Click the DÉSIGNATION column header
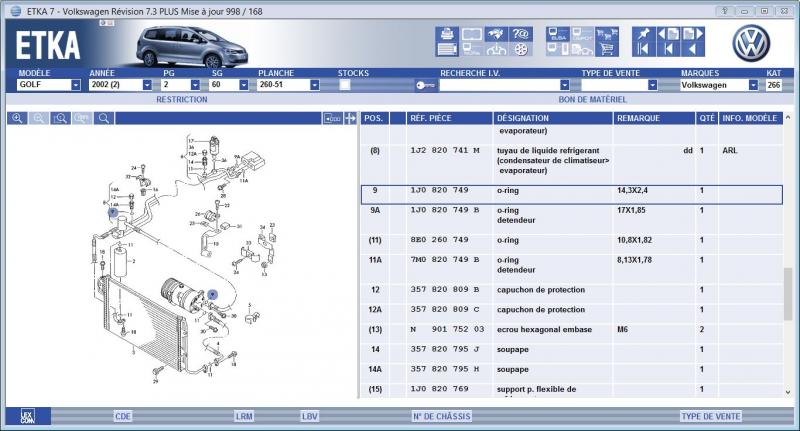800x431 pixels. coord(553,118)
